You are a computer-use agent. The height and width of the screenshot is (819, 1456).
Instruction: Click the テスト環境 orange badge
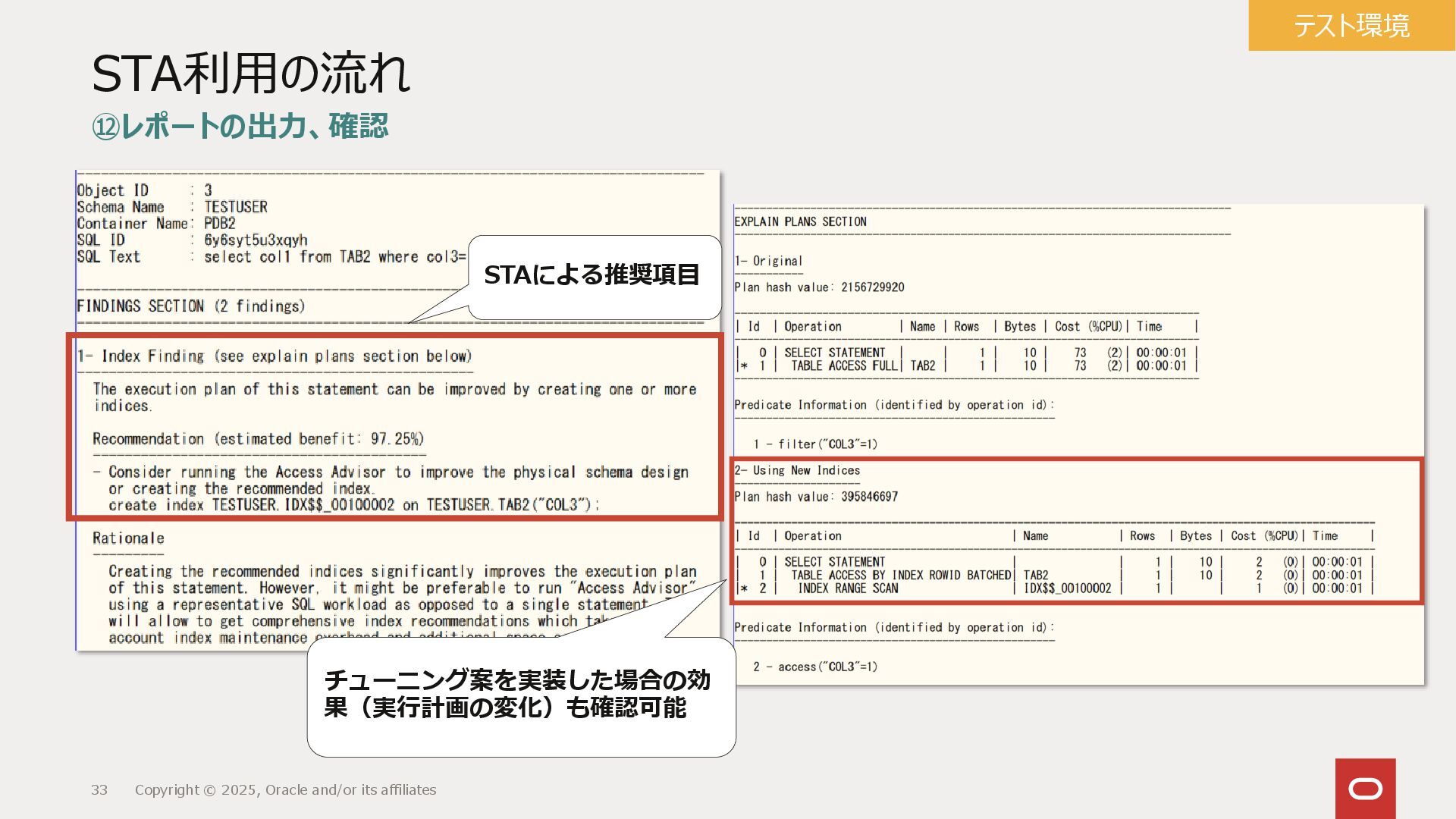pyautogui.click(x=1351, y=26)
